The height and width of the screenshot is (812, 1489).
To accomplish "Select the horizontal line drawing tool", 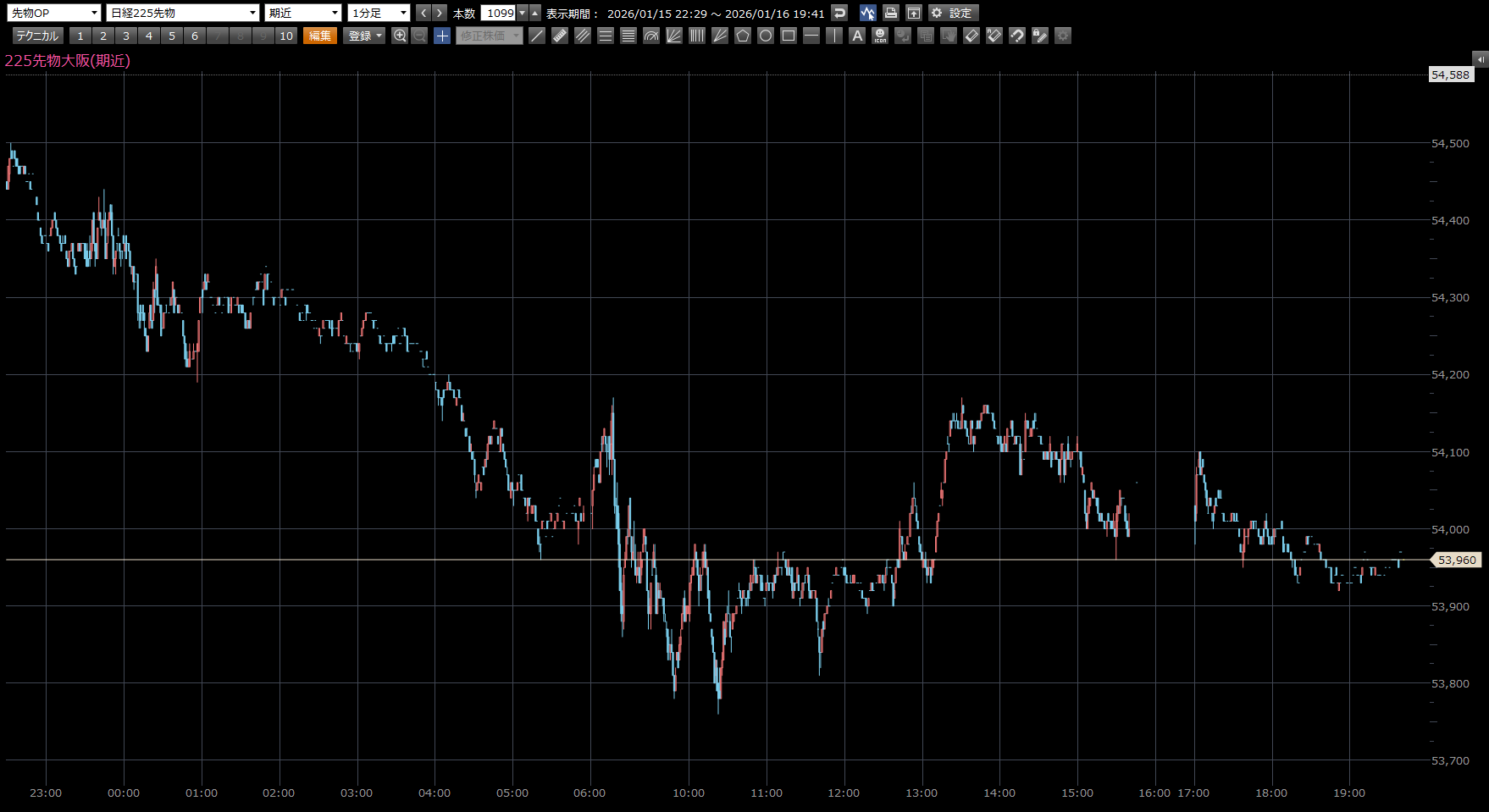I will [811, 36].
